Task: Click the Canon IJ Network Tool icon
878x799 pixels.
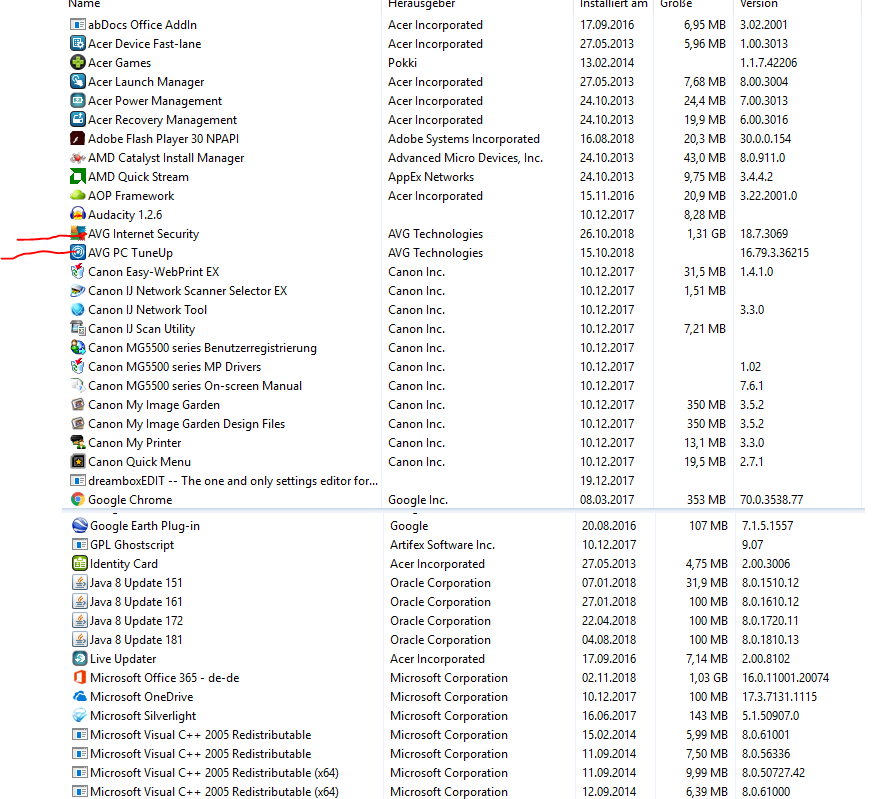Action: tap(78, 310)
